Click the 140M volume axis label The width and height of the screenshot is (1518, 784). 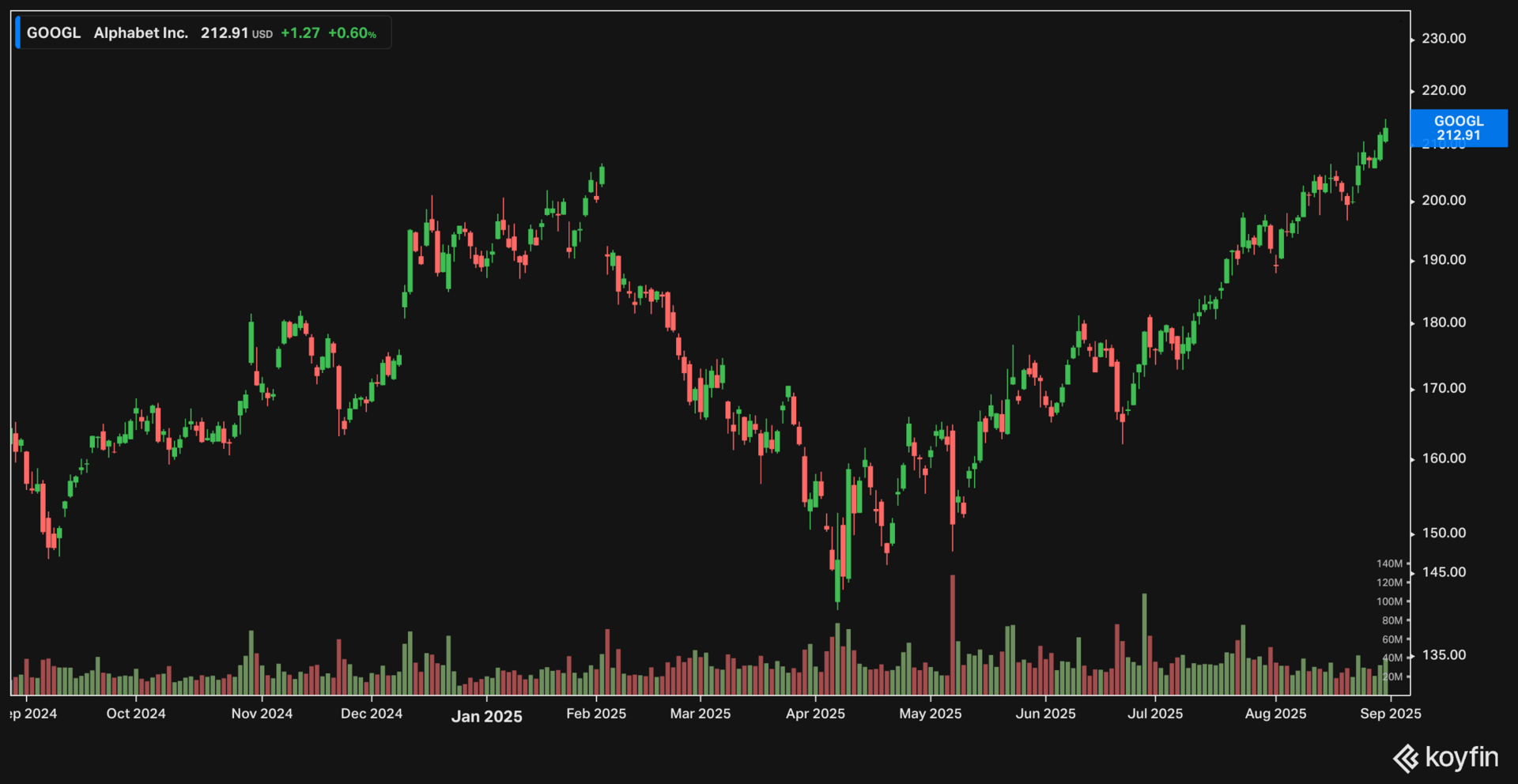1389,563
